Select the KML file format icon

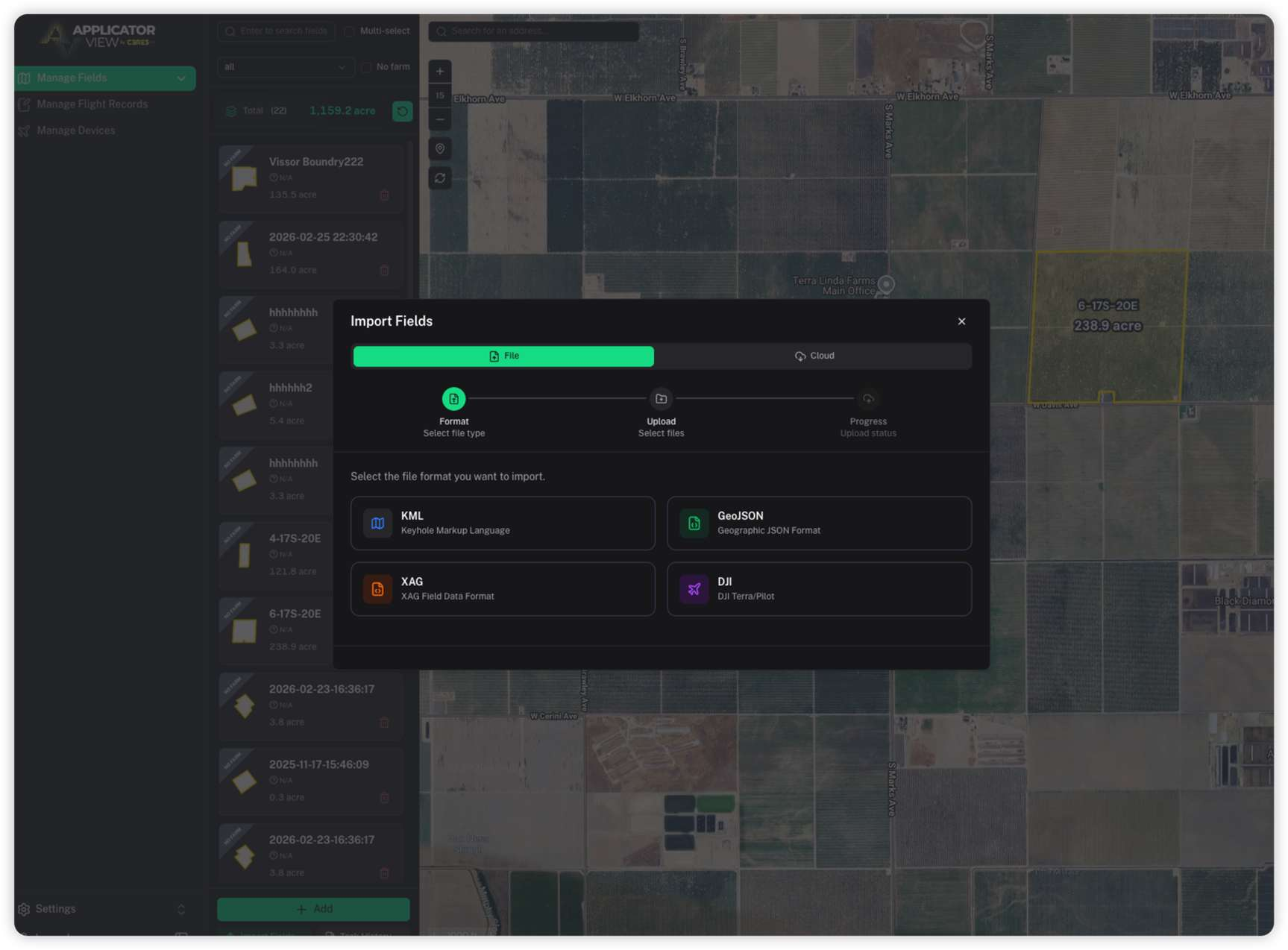tap(377, 523)
